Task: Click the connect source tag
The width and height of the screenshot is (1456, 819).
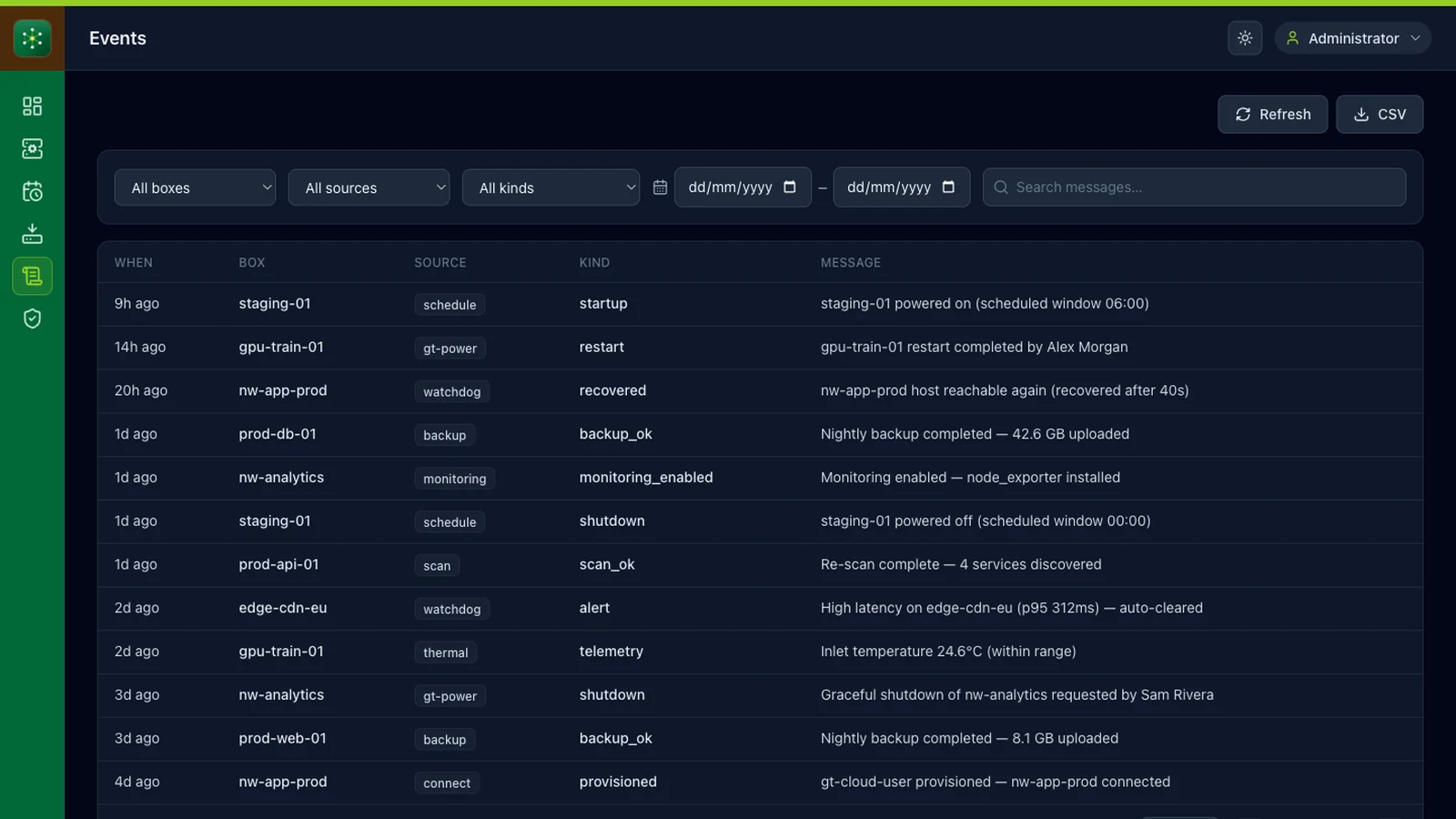Action: [447, 784]
